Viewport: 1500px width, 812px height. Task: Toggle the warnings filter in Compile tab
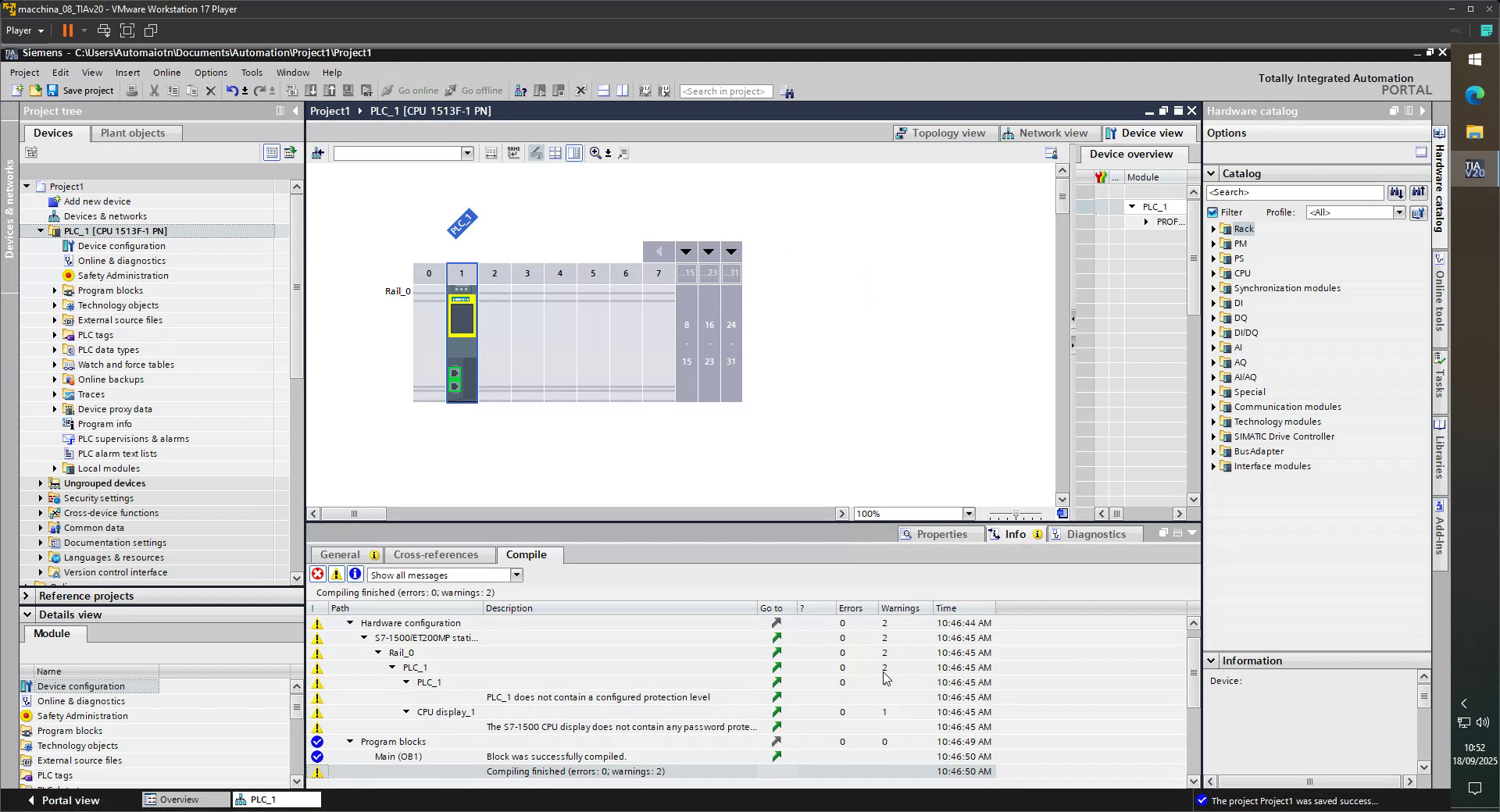click(x=336, y=575)
